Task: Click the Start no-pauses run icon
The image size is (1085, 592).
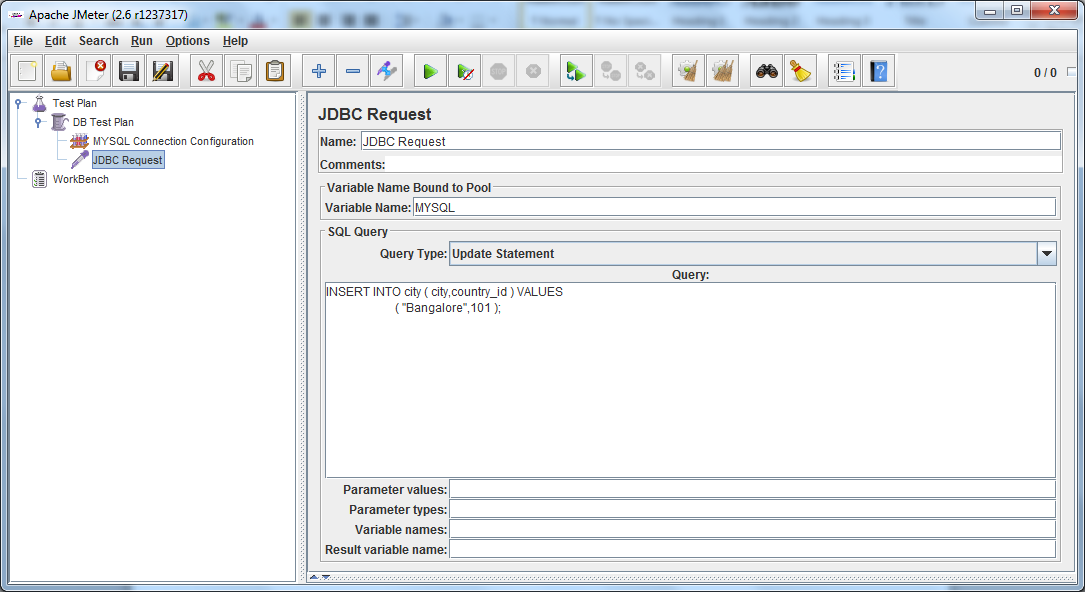Action: coord(465,70)
